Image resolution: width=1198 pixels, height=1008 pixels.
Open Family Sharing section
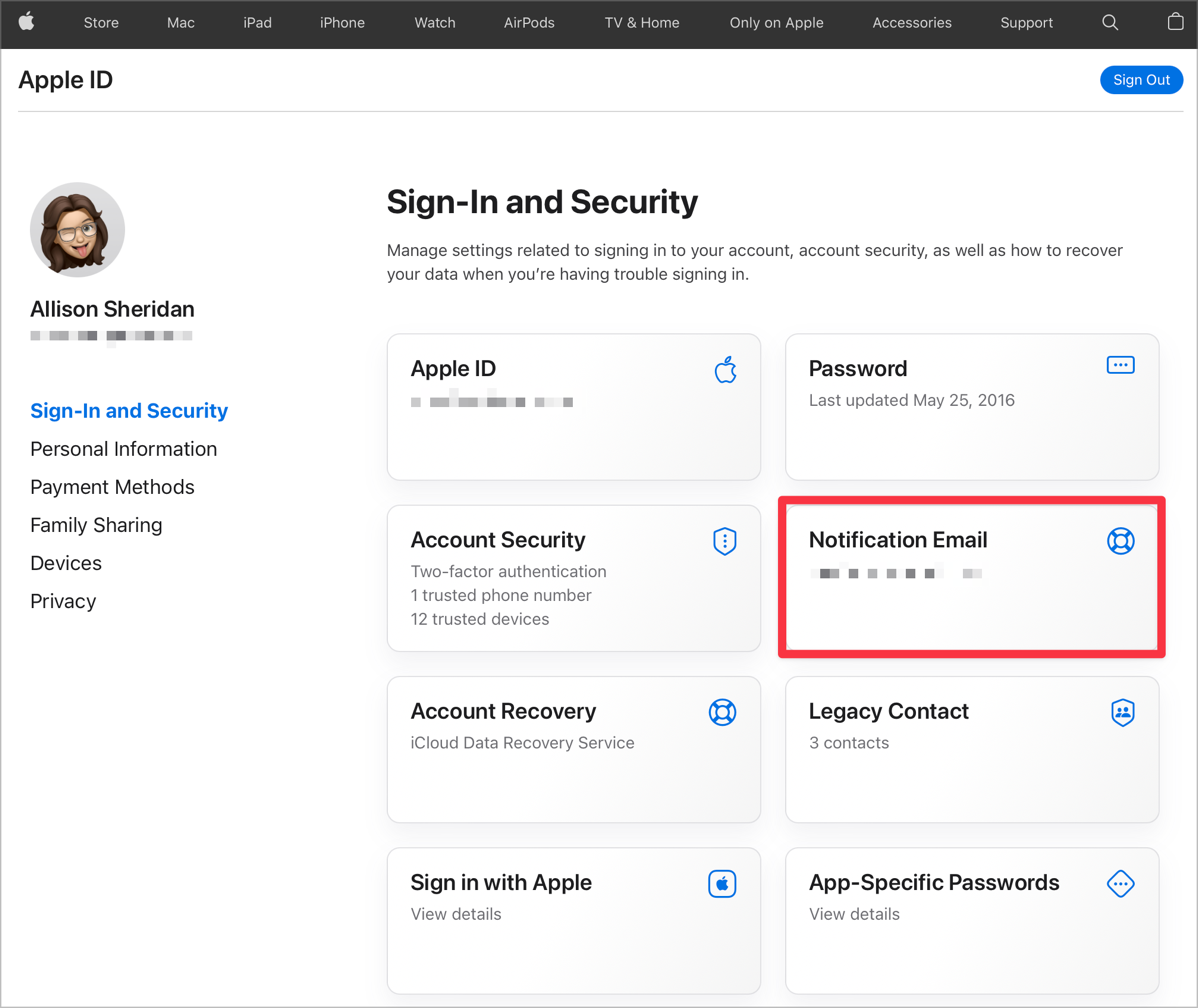coord(96,525)
